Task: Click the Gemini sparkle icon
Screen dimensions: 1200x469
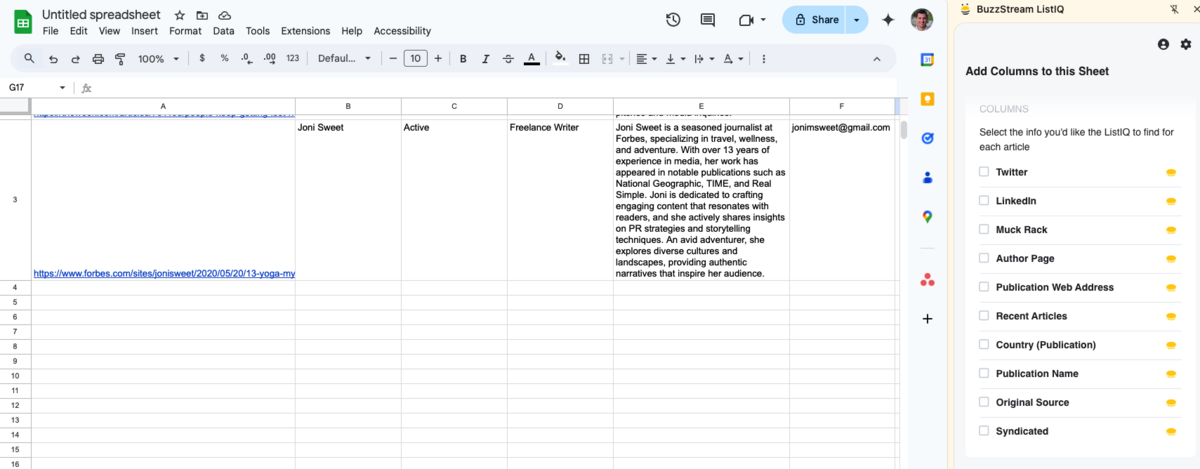Action: coord(887,20)
